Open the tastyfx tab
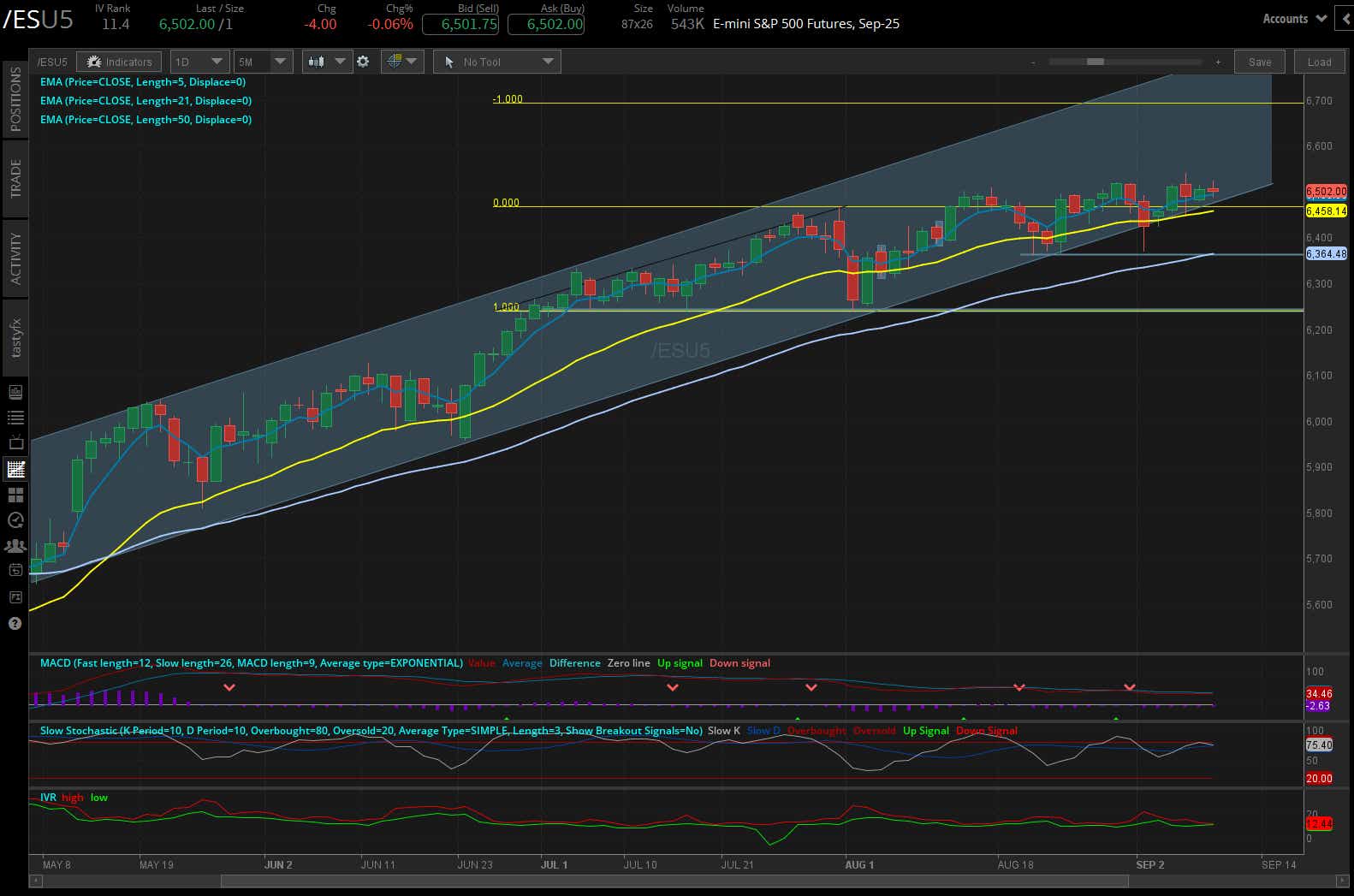The width and height of the screenshot is (1354, 896). pyautogui.click(x=15, y=338)
